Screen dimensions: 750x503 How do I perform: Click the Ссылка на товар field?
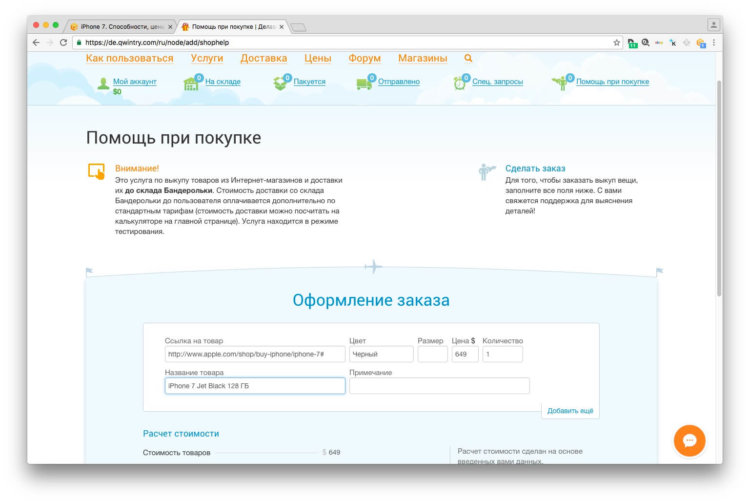(x=255, y=354)
